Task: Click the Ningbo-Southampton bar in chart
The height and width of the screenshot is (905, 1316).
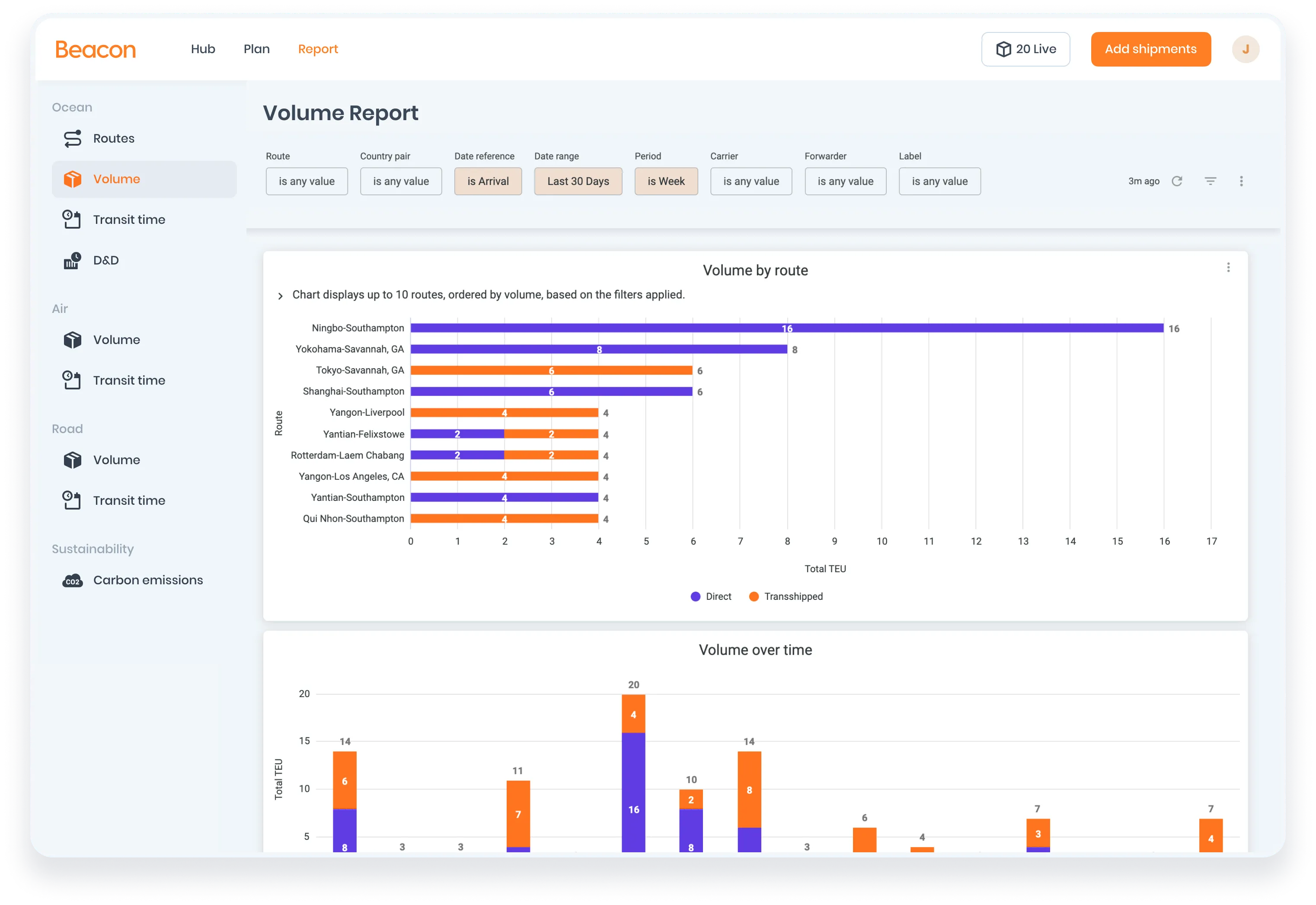Action: (x=680, y=328)
